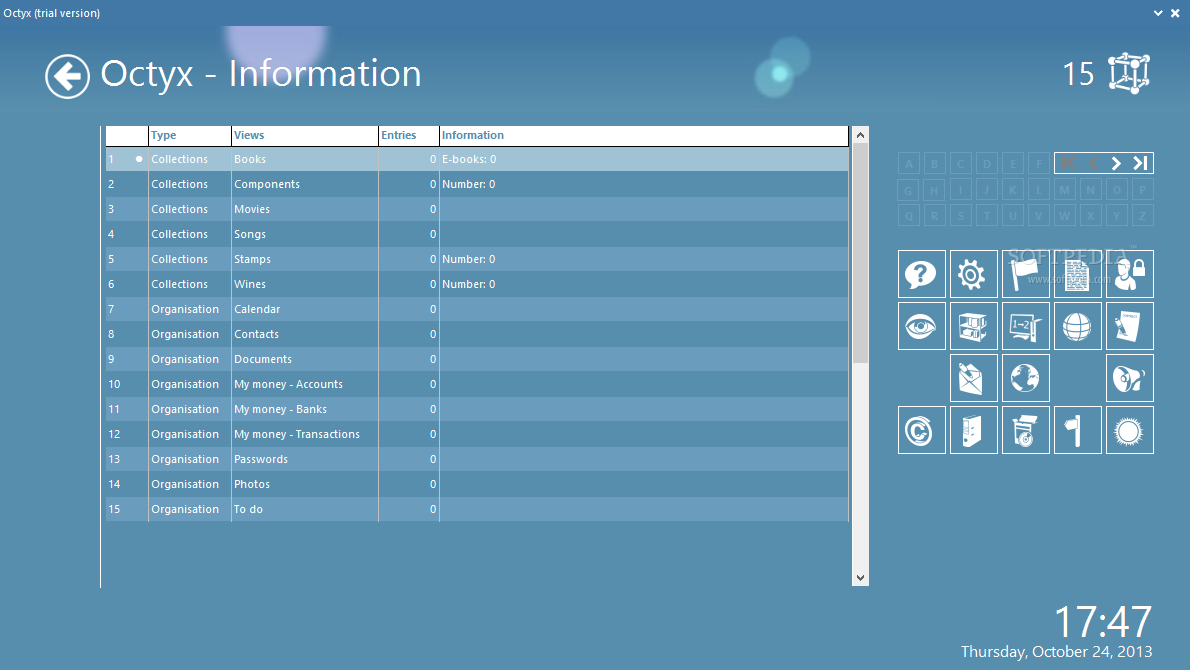Select the Contacts view row

tap(477, 335)
